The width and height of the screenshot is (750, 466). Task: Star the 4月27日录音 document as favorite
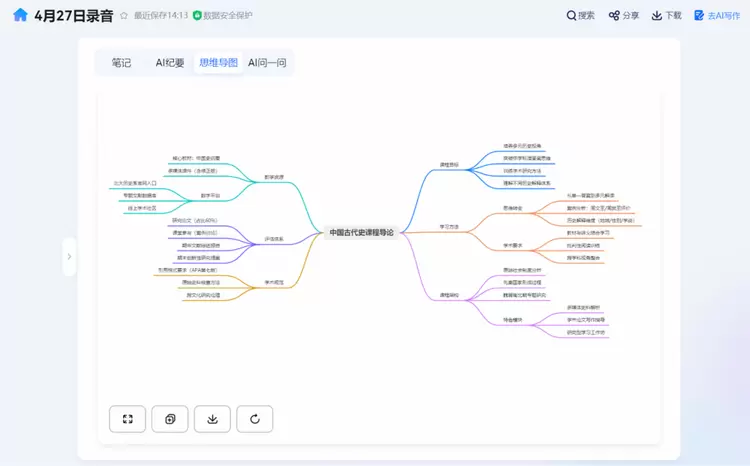pyautogui.click(x=123, y=16)
